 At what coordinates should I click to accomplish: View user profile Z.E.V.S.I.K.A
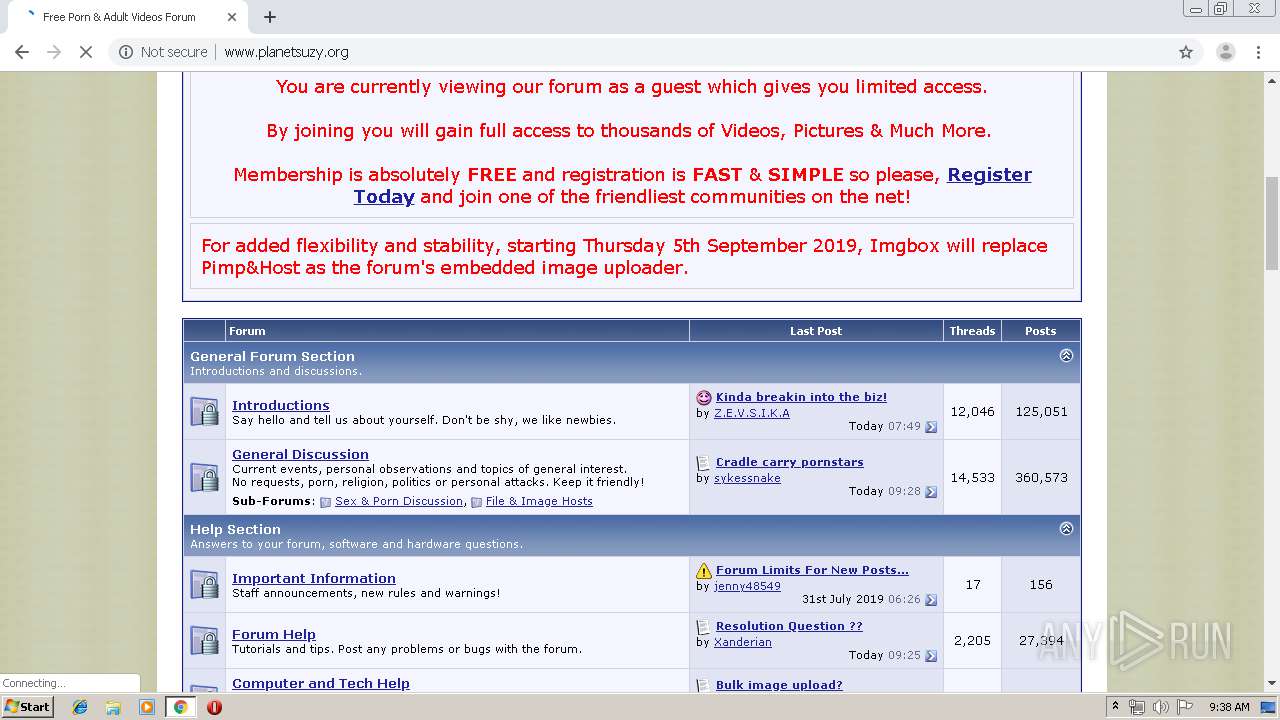tap(752, 413)
